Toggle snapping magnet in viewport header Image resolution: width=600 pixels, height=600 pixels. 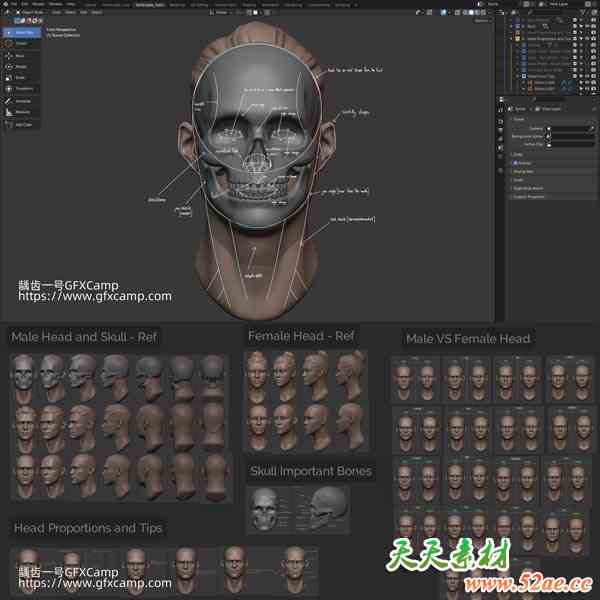(x=249, y=12)
